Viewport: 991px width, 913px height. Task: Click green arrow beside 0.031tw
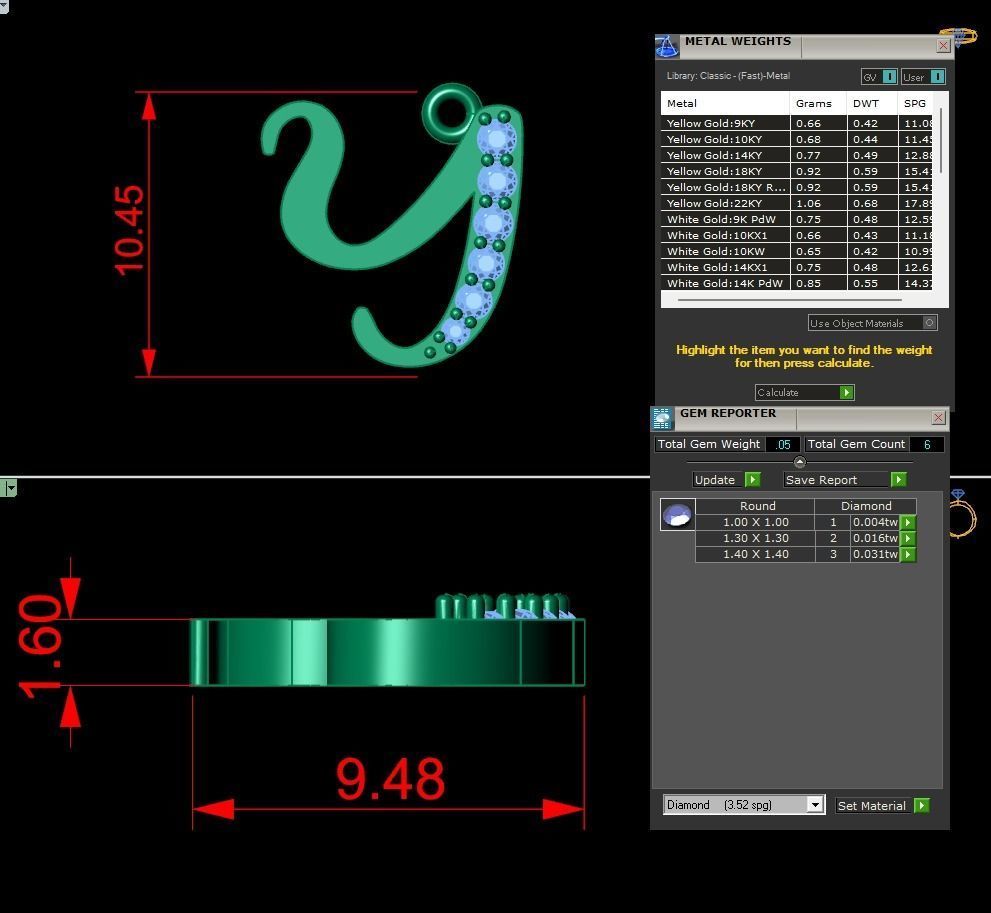pos(908,554)
